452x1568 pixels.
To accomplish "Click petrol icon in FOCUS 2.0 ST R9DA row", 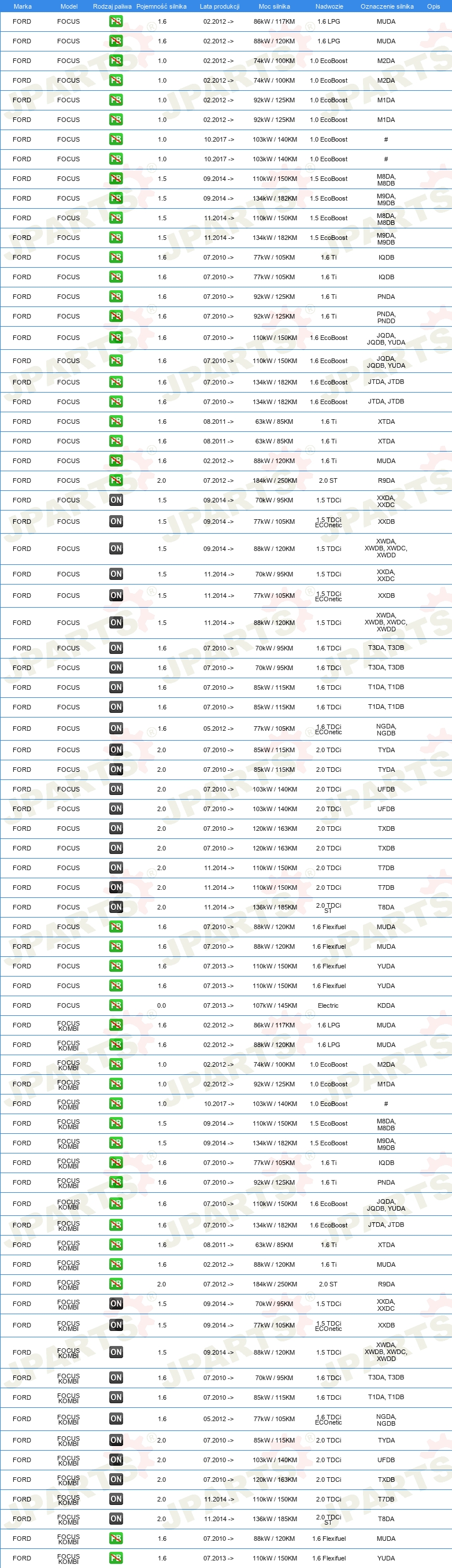I will pos(116,480).
